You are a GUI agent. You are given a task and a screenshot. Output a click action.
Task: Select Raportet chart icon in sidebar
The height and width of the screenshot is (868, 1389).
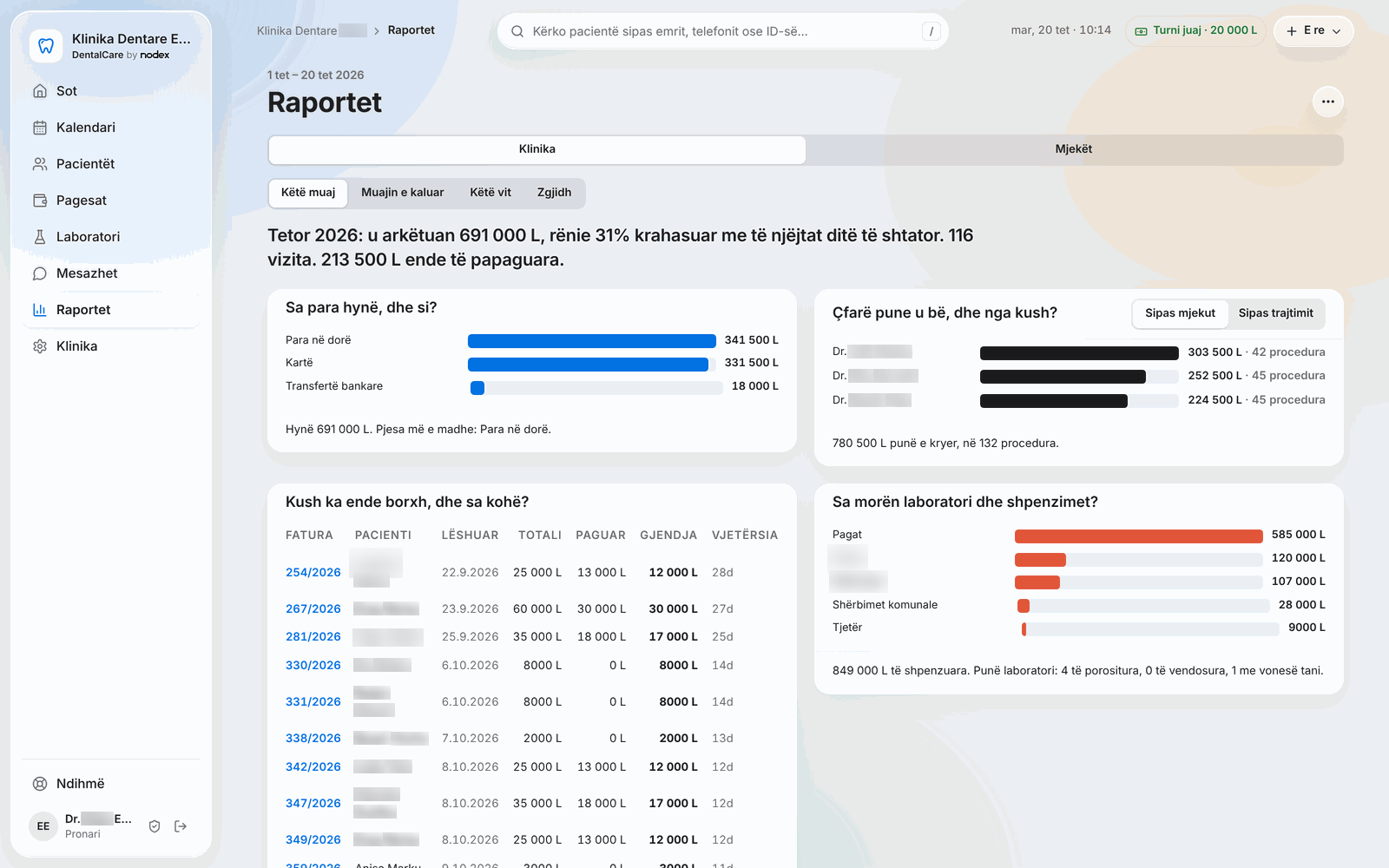pyautogui.click(x=40, y=310)
